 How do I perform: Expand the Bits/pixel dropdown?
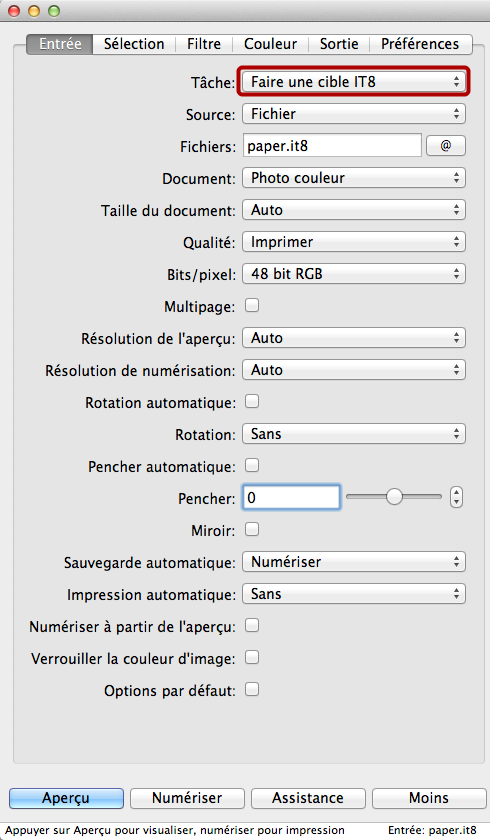tap(354, 274)
